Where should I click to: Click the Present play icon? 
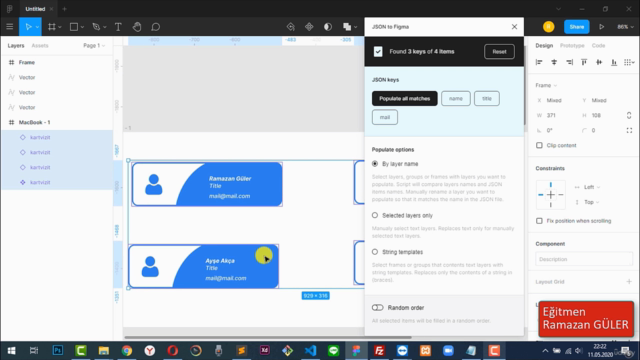601,27
